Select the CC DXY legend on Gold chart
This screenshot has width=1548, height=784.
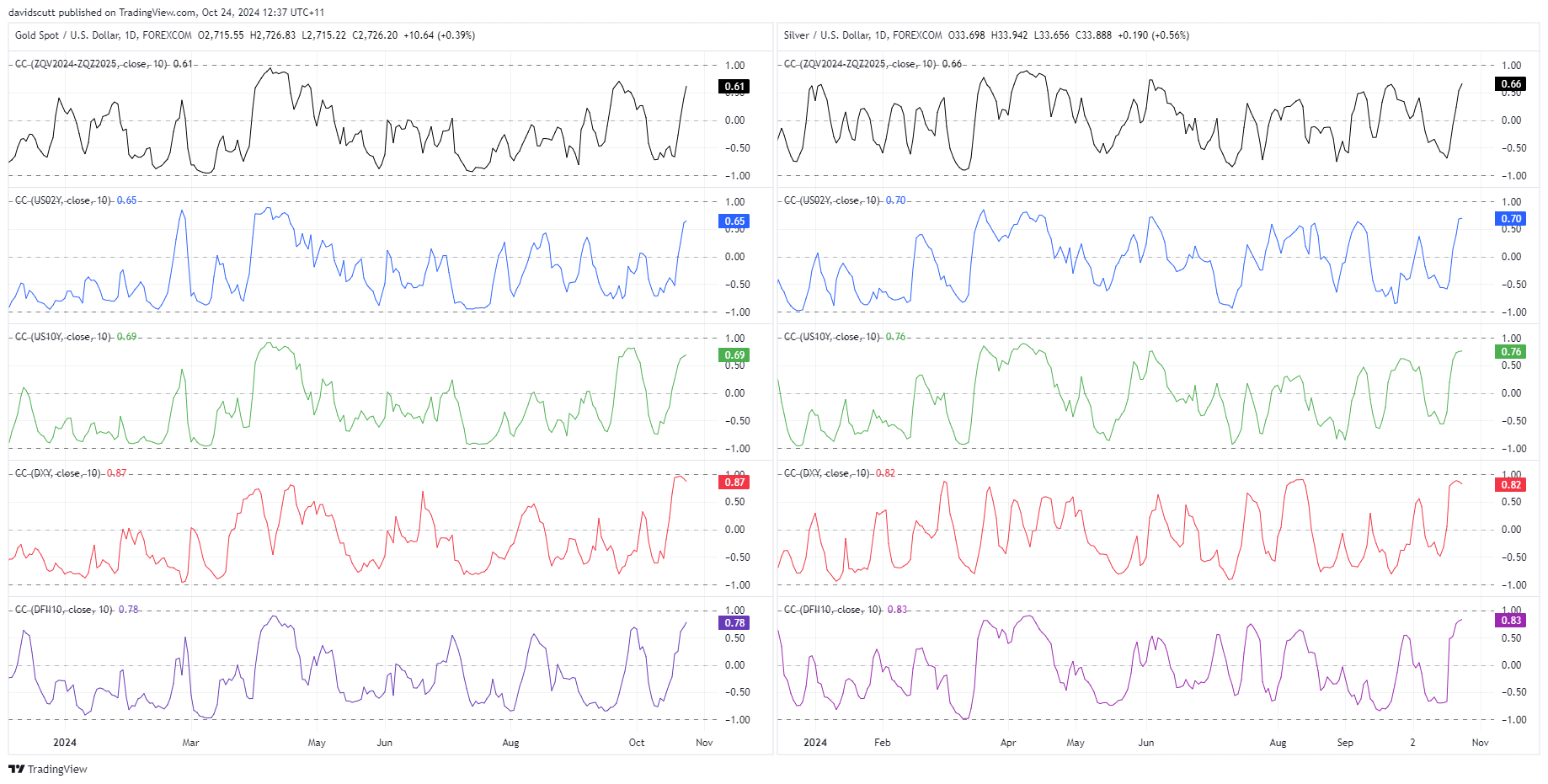tap(71, 473)
